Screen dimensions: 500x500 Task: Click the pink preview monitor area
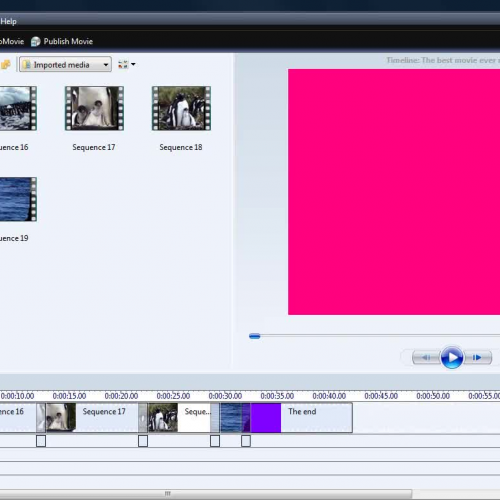394,192
